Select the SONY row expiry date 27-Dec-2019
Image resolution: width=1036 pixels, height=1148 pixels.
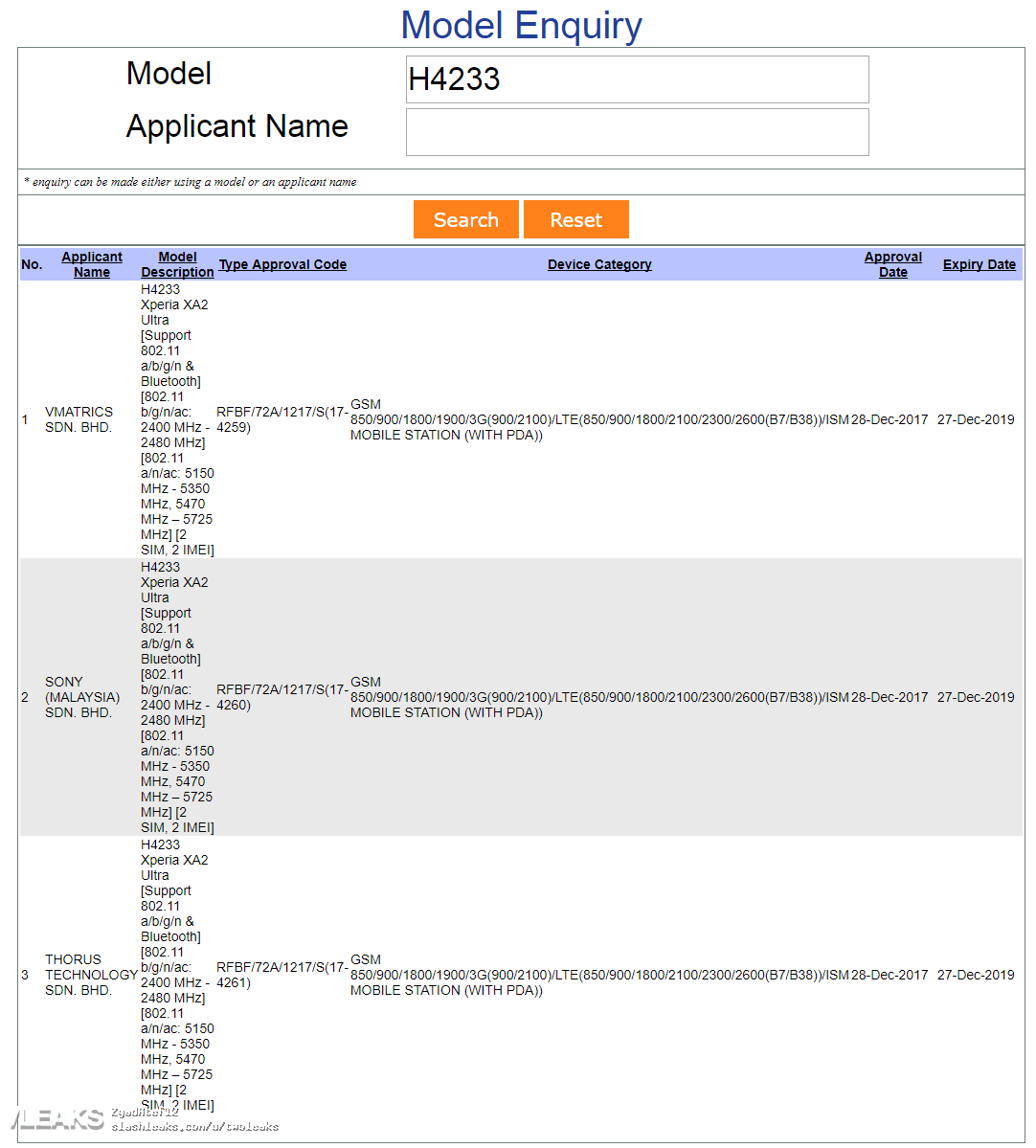click(976, 697)
